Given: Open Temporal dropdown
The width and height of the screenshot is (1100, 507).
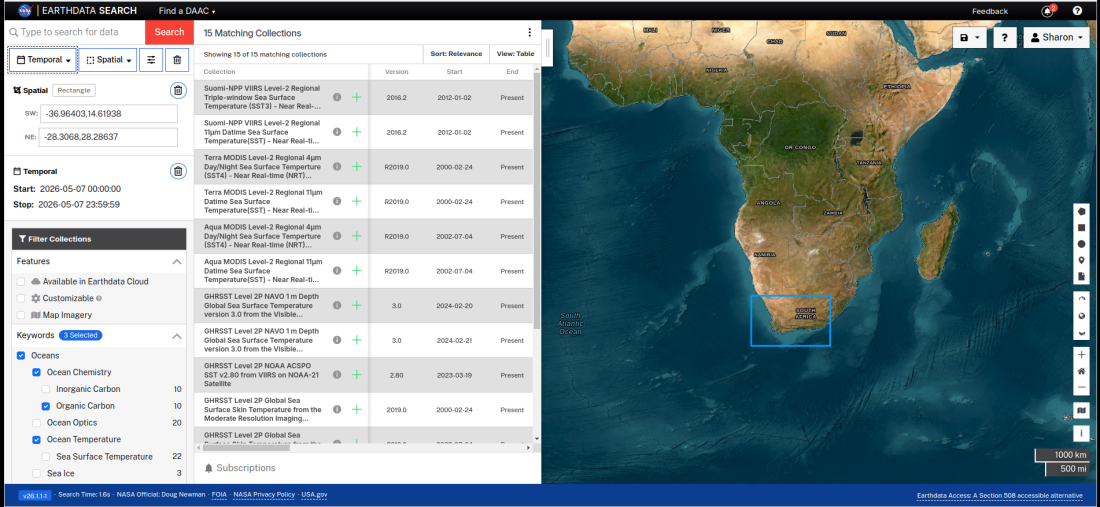Looking at the screenshot, I should pos(43,60).
